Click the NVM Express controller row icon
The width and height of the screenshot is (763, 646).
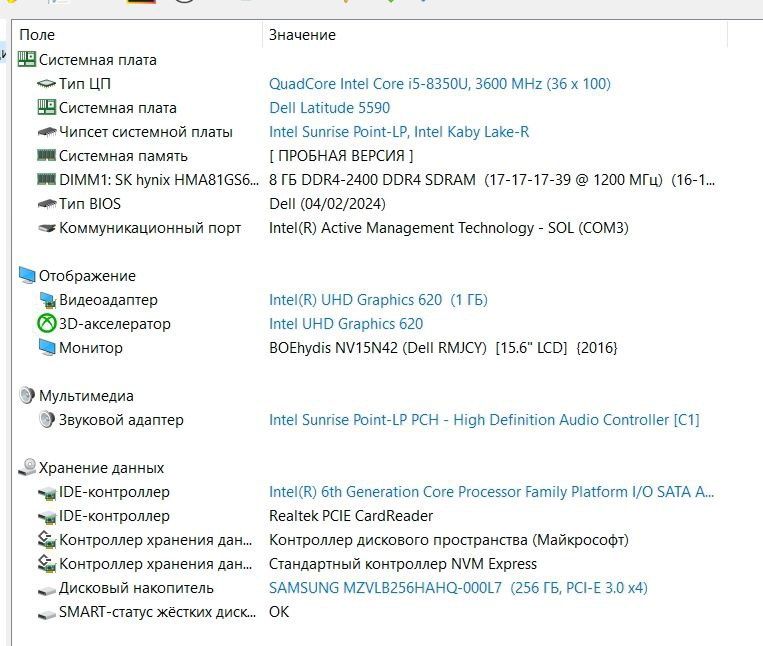click(x=47, y=563)
